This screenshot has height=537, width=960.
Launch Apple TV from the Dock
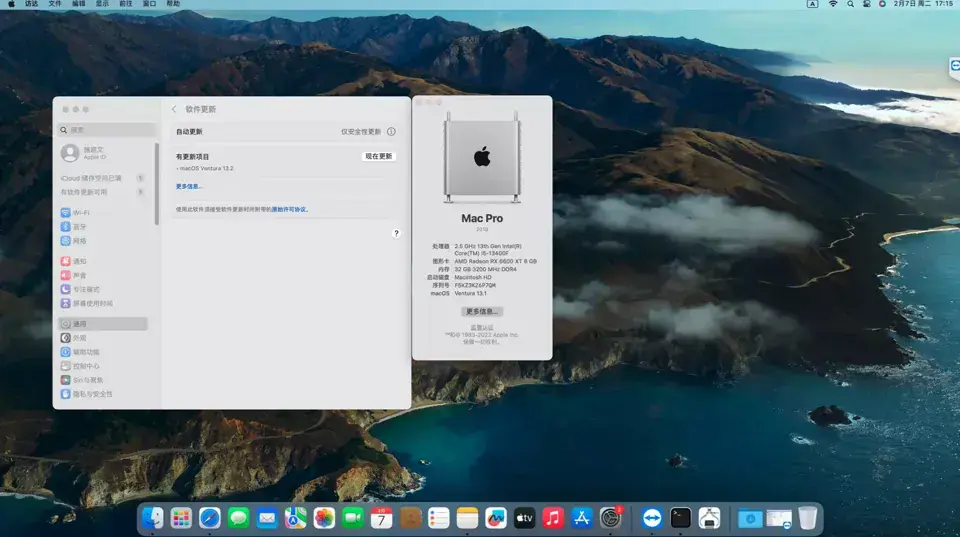tap(525, 518)
